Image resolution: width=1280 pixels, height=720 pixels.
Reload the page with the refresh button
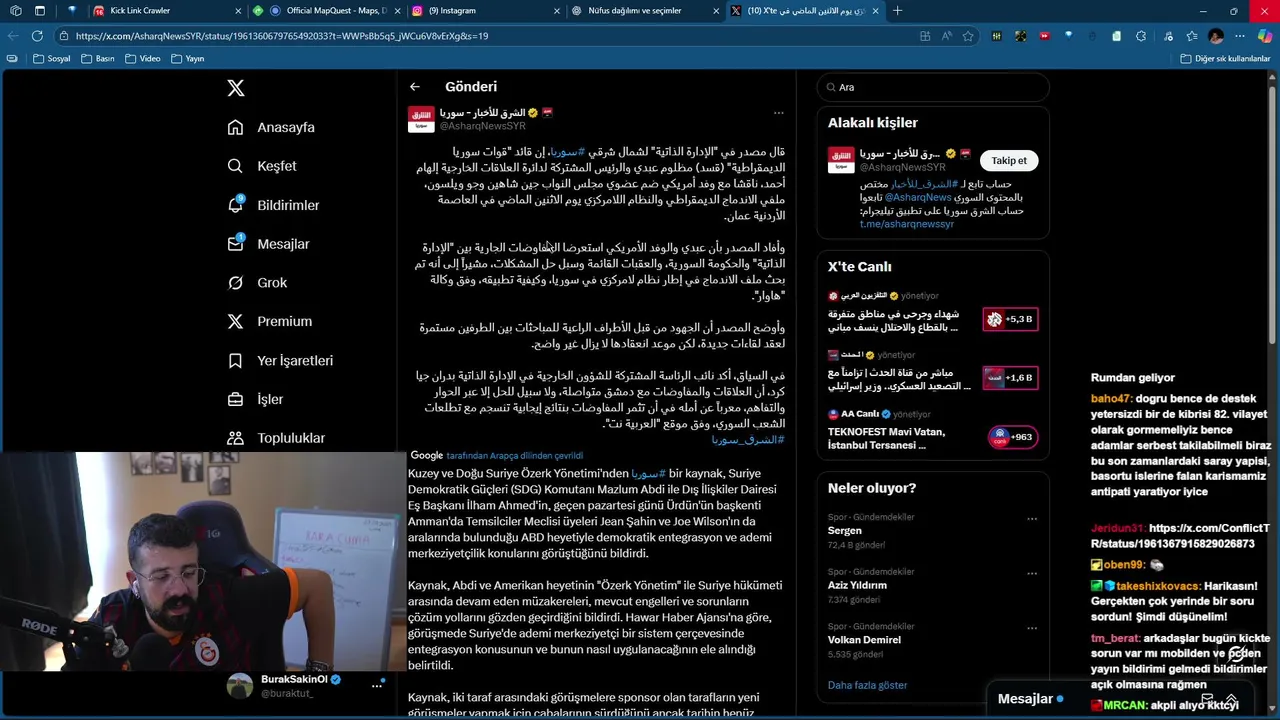coord(37,36)
